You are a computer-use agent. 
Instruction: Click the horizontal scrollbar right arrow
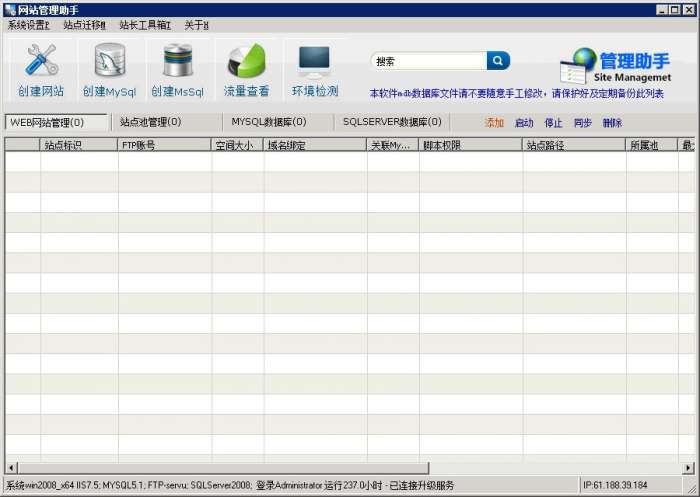pos(684,467)
